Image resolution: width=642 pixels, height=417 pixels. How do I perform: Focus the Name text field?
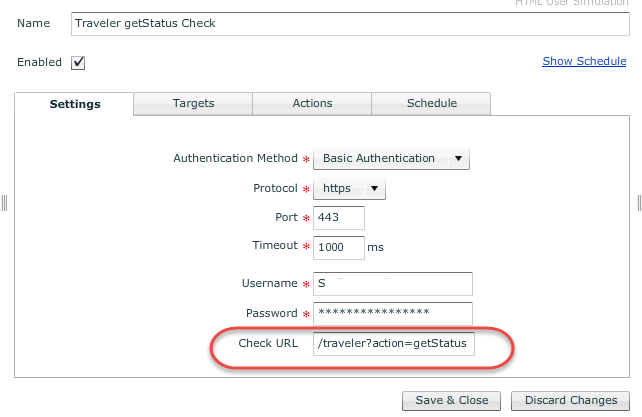(350, 23)
